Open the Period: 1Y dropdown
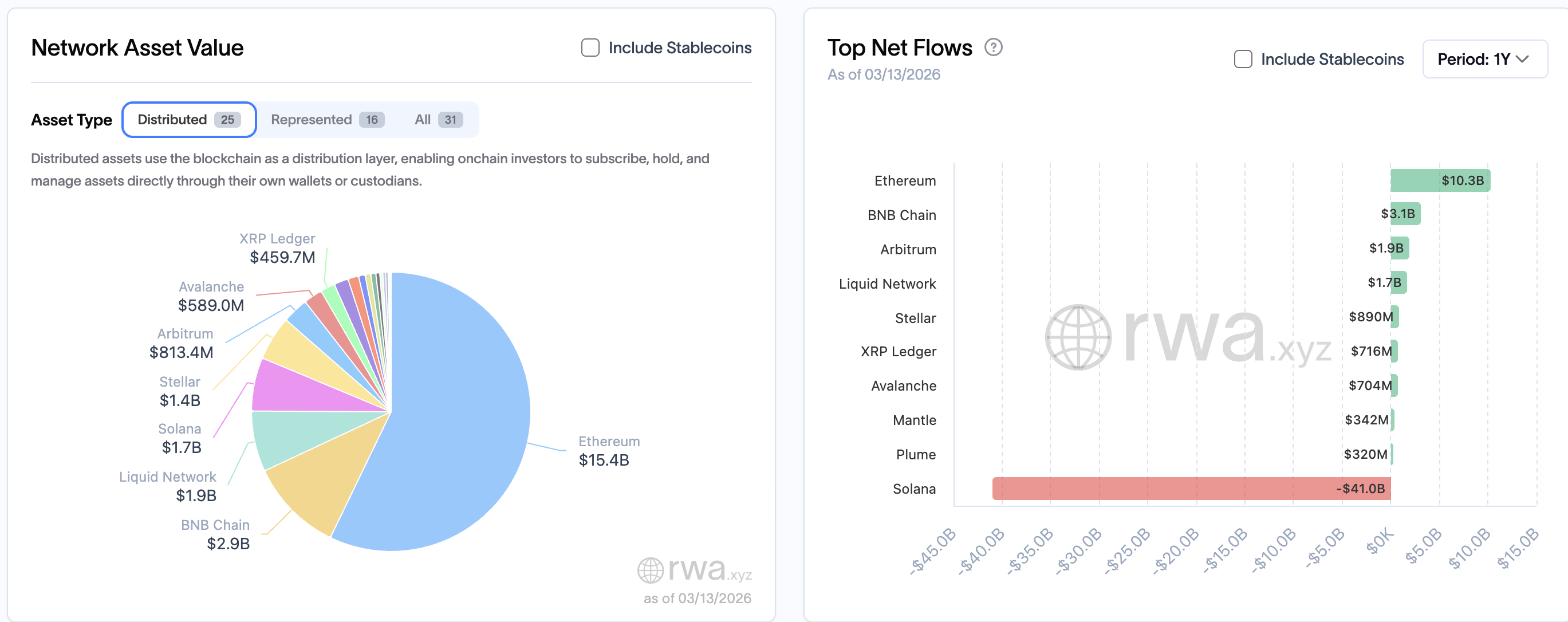1568x622 pixels. click(x=1484, y=58)
